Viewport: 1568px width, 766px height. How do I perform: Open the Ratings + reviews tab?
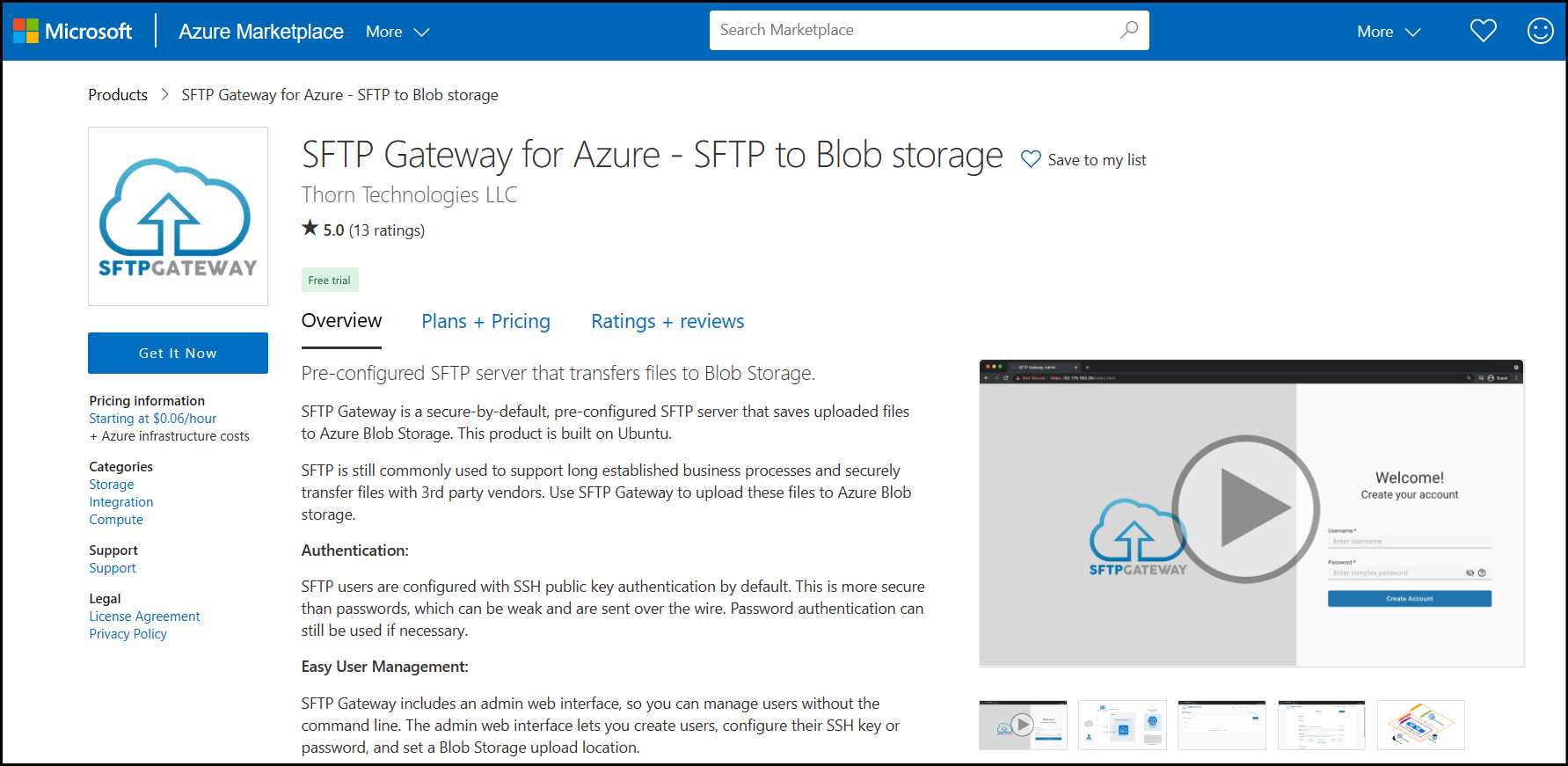tap(667, 322)
